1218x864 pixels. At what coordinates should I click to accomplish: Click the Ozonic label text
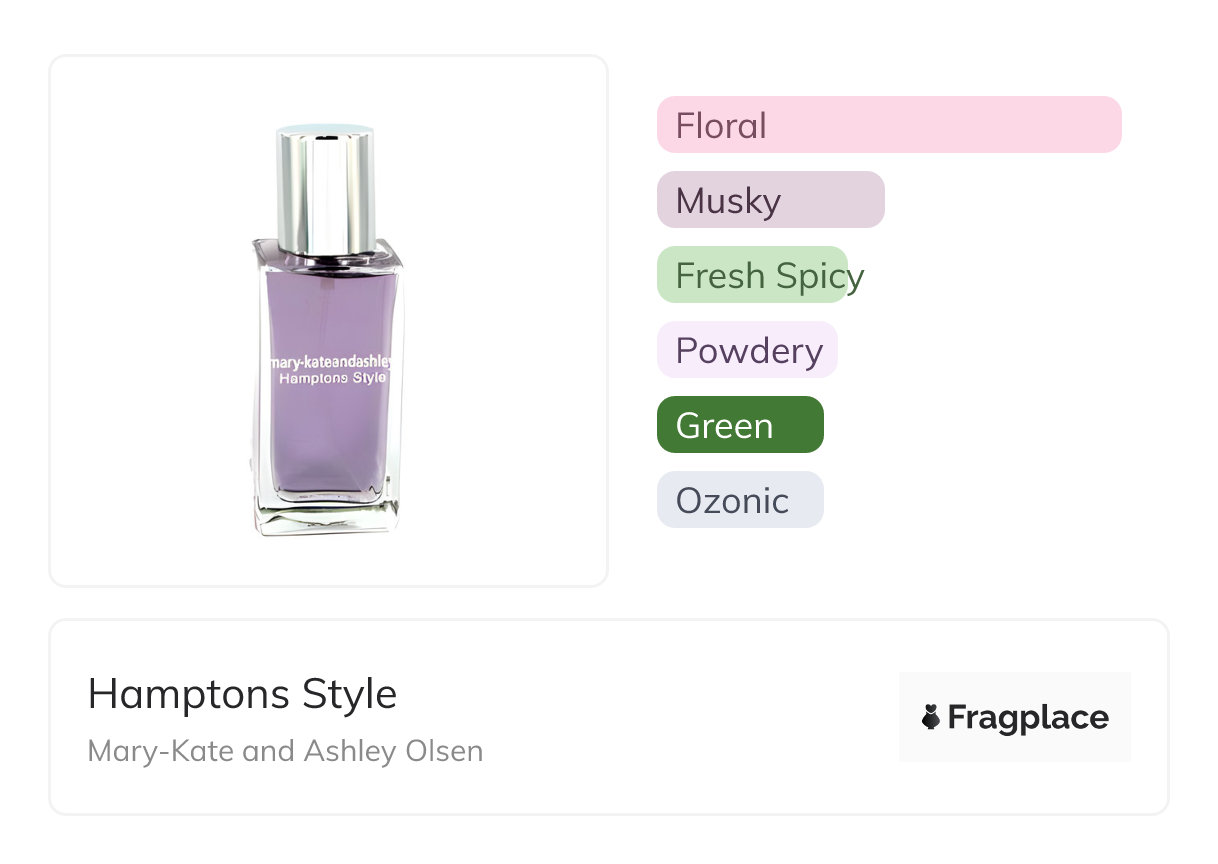point(732,501)
